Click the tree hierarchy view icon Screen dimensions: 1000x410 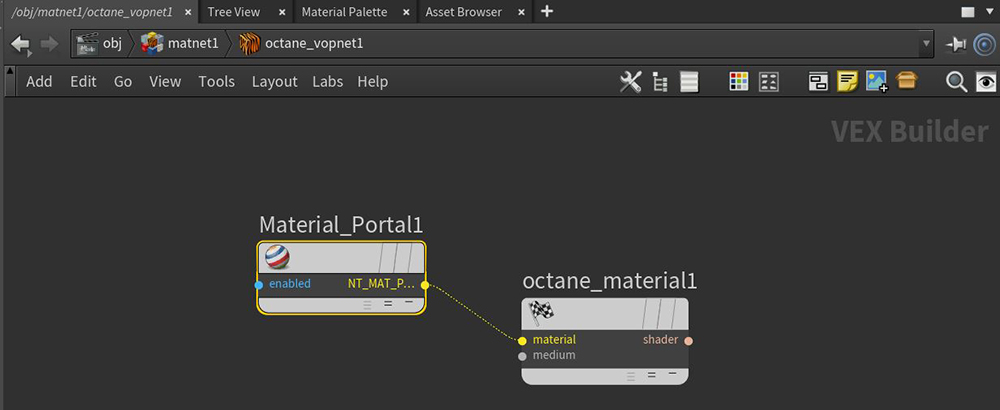pyautogui.click(x=659, y=82)
